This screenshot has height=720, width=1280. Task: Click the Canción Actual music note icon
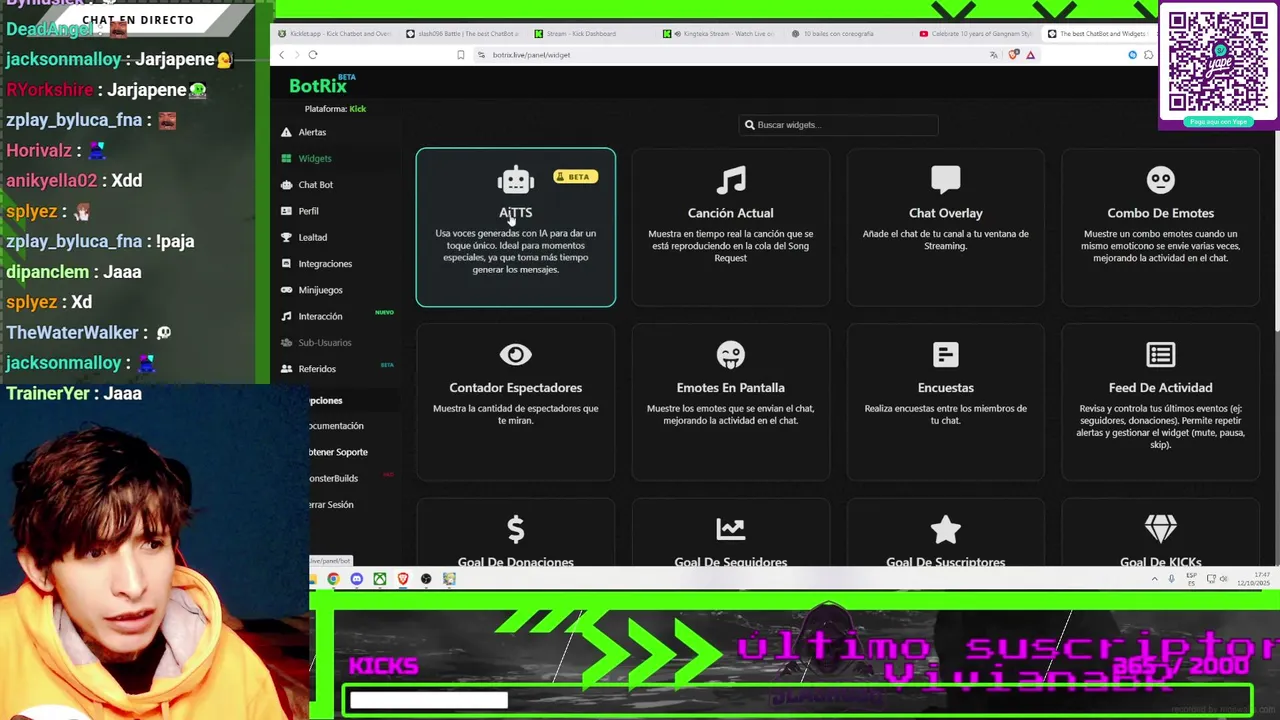click(x=731, y=180)
